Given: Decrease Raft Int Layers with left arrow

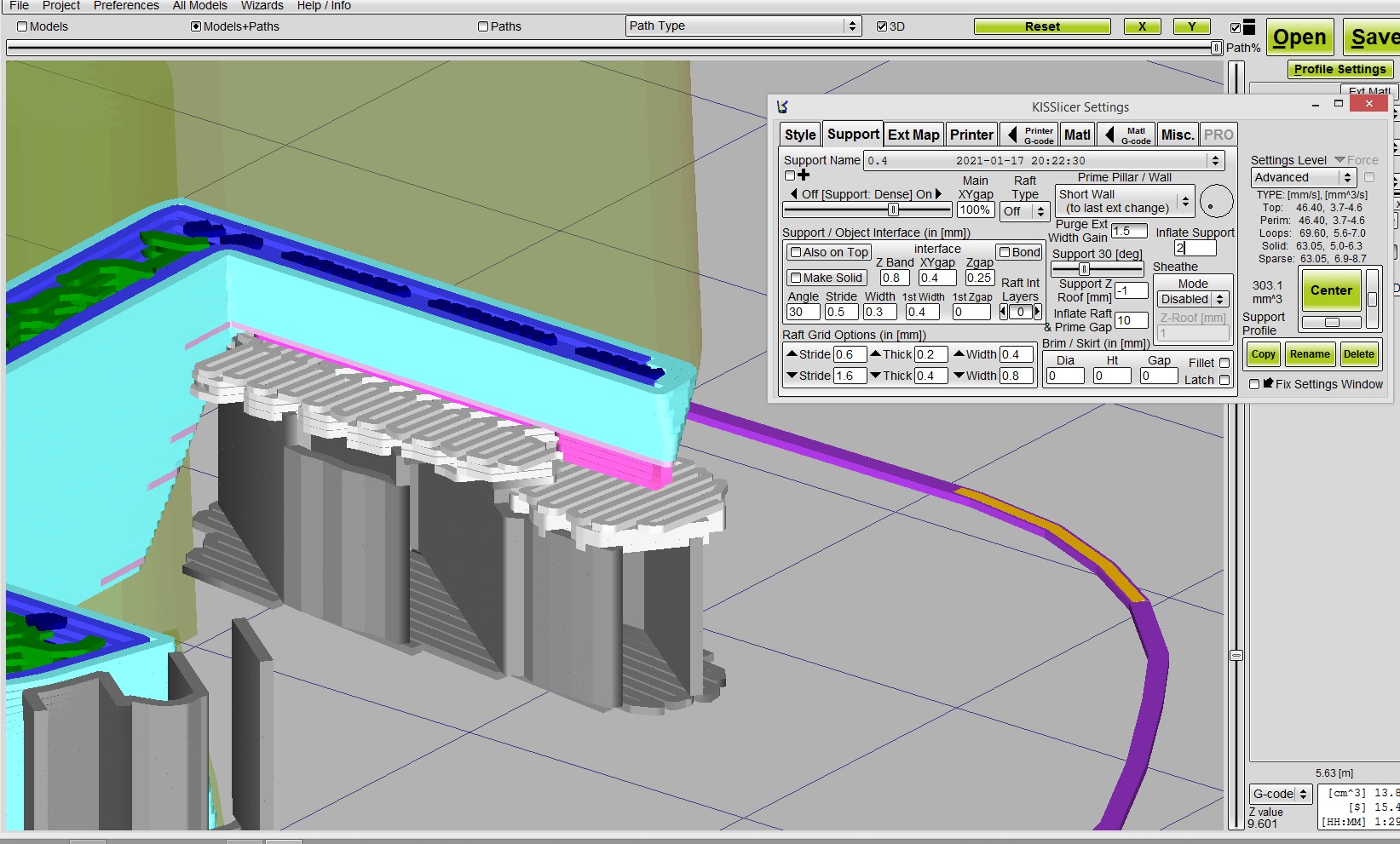Looking at the screenshot, I should coord(1004,313).
